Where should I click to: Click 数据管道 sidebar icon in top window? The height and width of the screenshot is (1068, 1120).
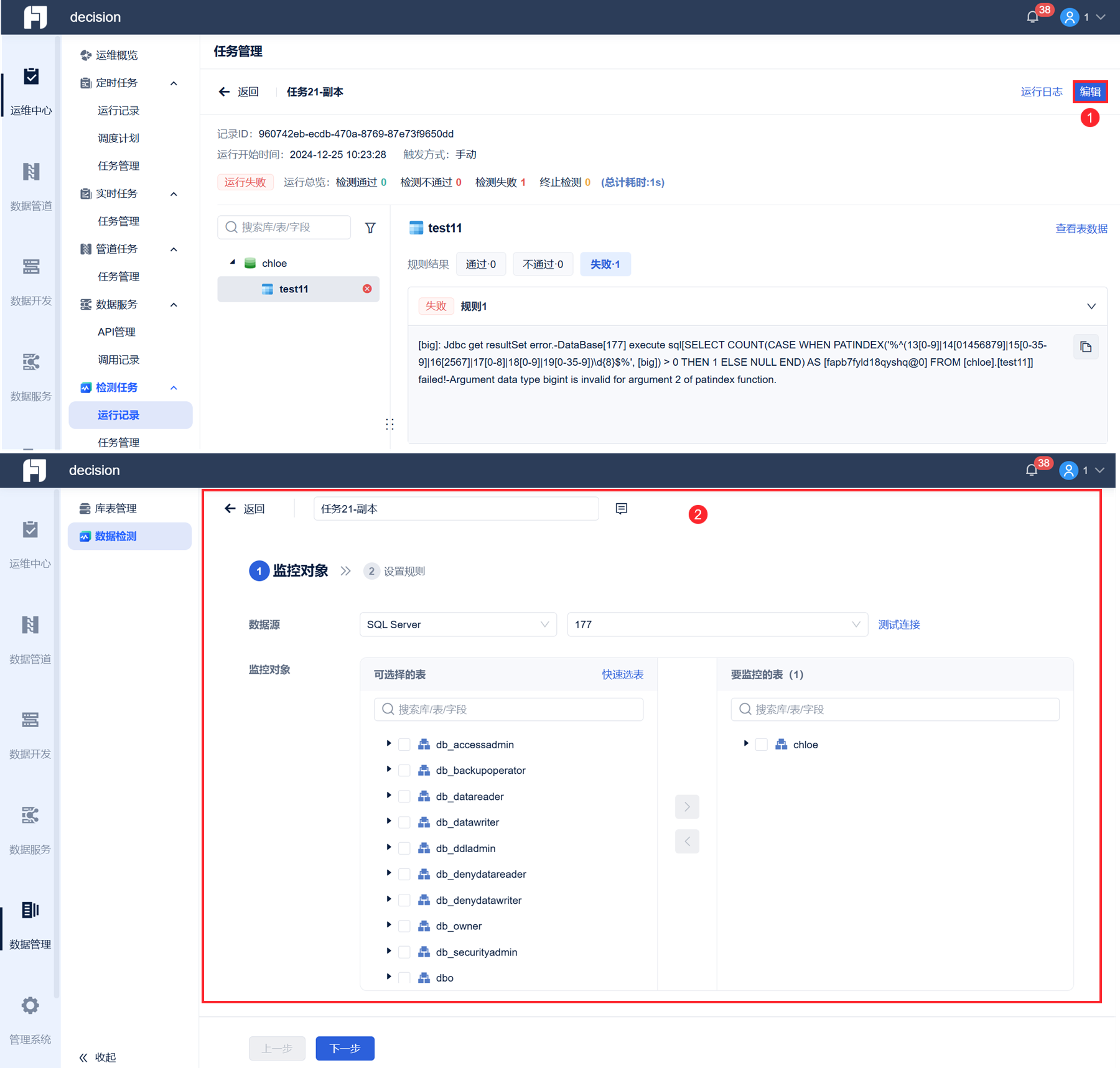pyautogui.click(x=31, y=172)
